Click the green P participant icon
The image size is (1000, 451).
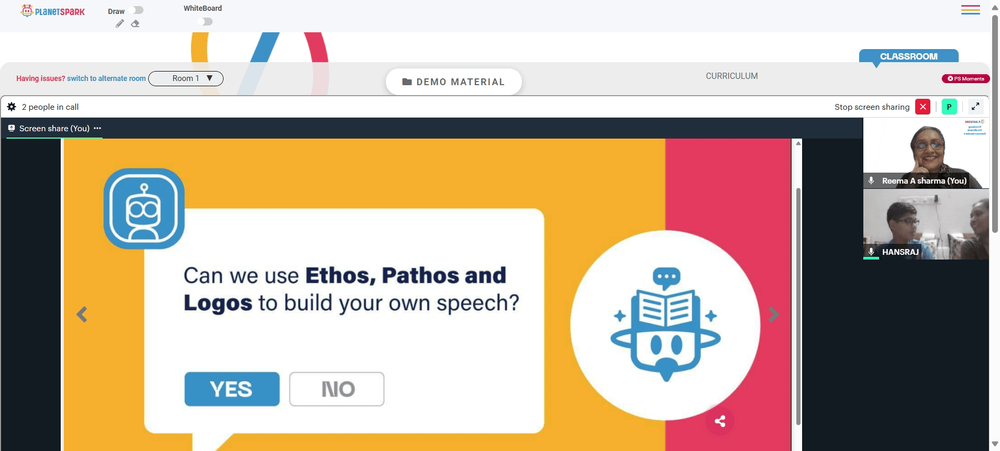pyautogui.click(x=949, y=107)
